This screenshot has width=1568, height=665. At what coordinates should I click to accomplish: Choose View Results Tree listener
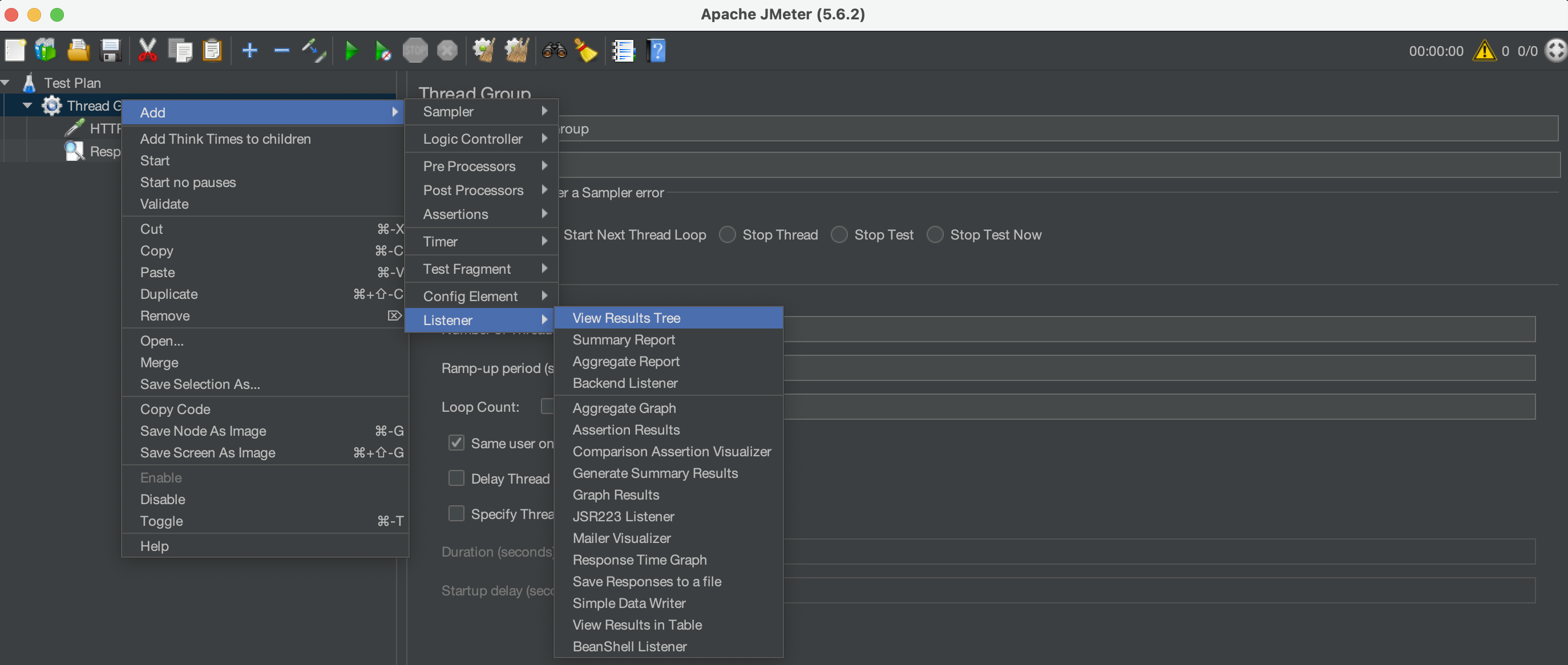pos(627,318)
